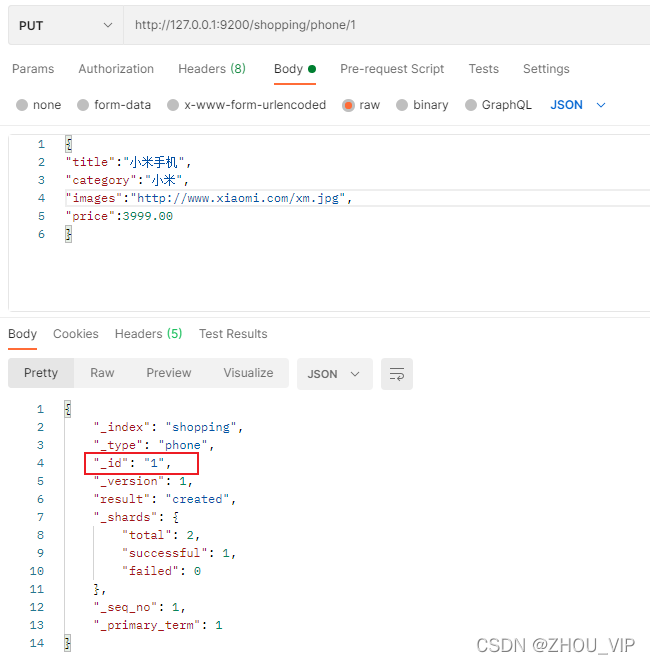Open the Visualize response view
The height and width of the screenshot is (664, 650).
tap(248, 373)
